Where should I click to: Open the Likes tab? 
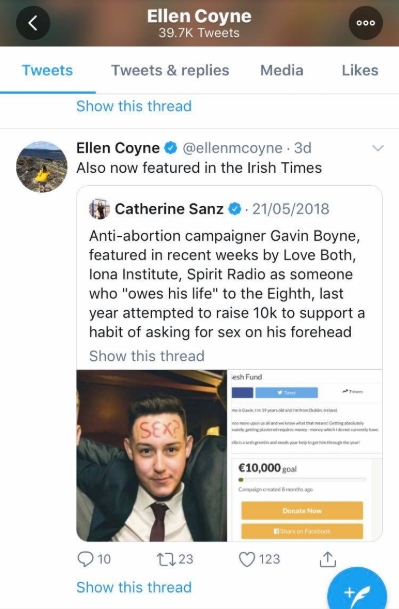click(x=360, y=70)
